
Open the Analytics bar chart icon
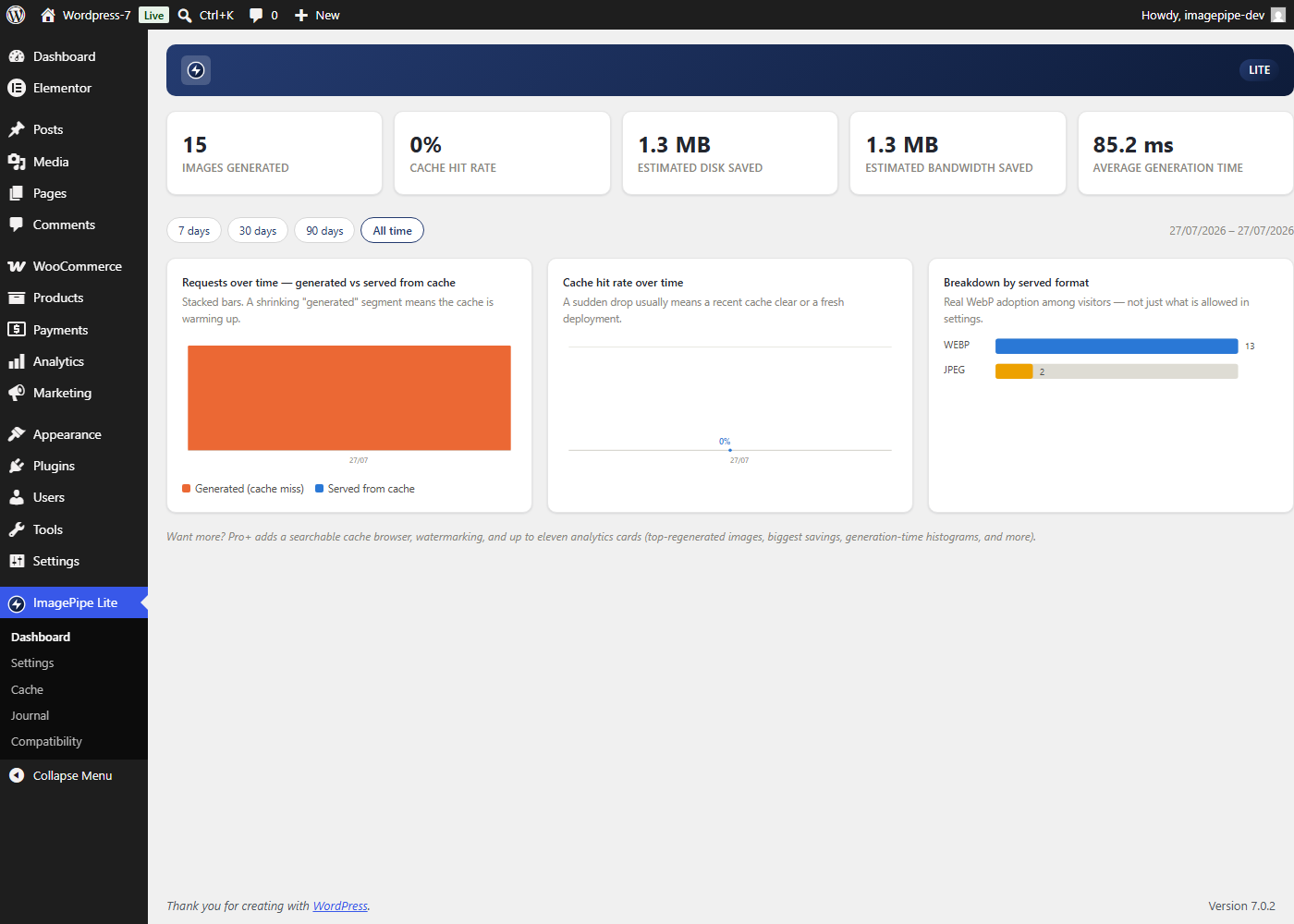click(x=17, y=361)
